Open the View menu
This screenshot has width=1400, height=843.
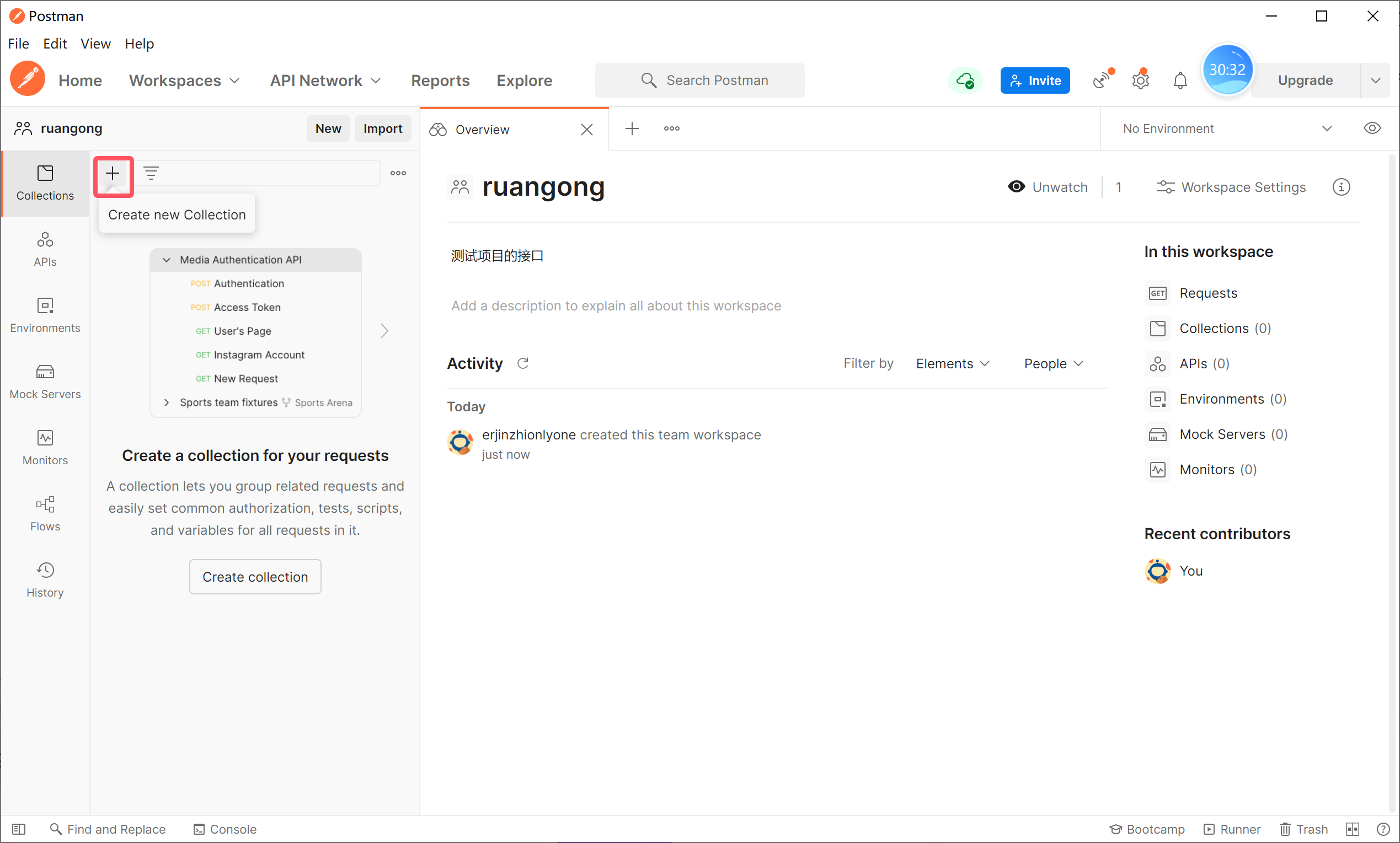pos(95,44)
